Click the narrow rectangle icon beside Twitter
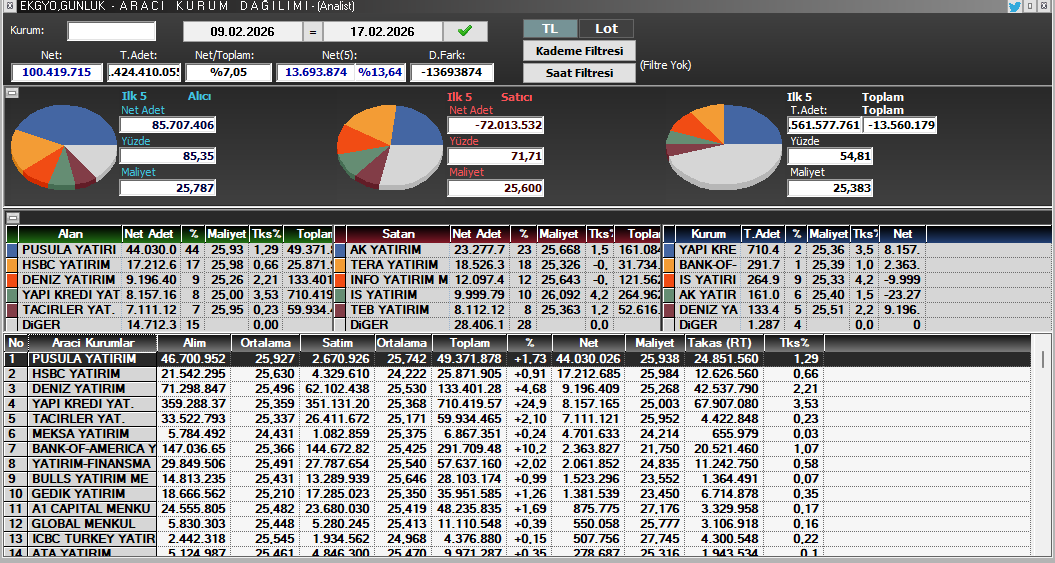This screenshot has width=1055, height=563. point(1030,6)
